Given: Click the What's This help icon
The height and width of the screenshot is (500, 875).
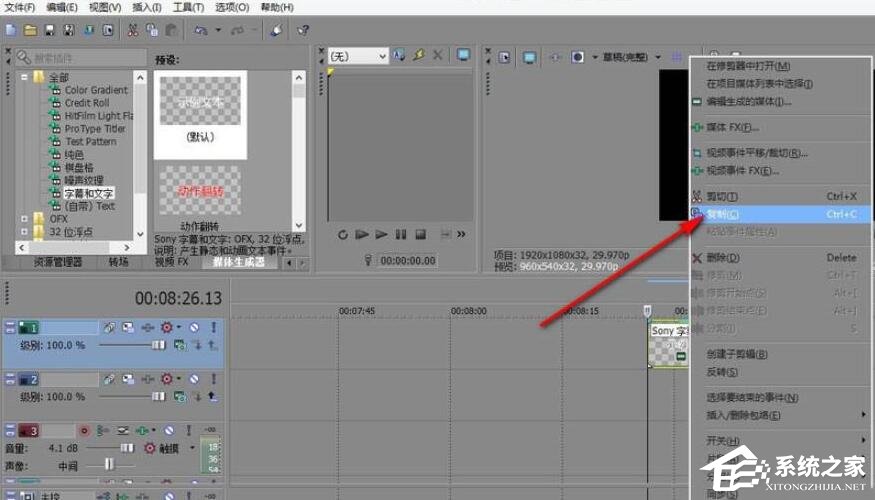Looking at the screenshot, I should coord(303,30).
